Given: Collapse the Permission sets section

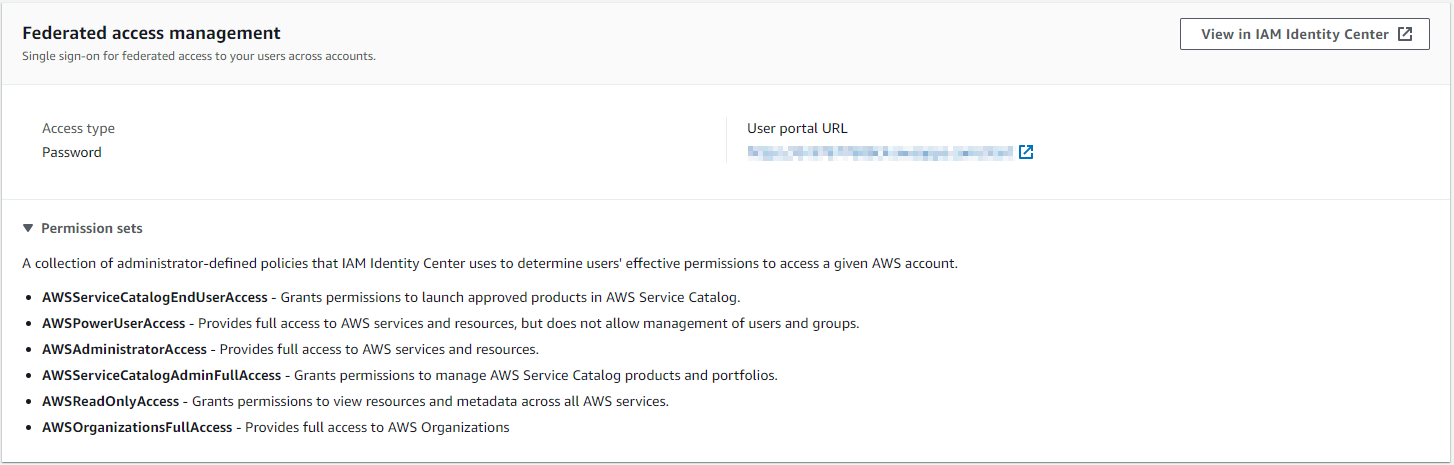Looking at the screenshot, I should point(82,228).
